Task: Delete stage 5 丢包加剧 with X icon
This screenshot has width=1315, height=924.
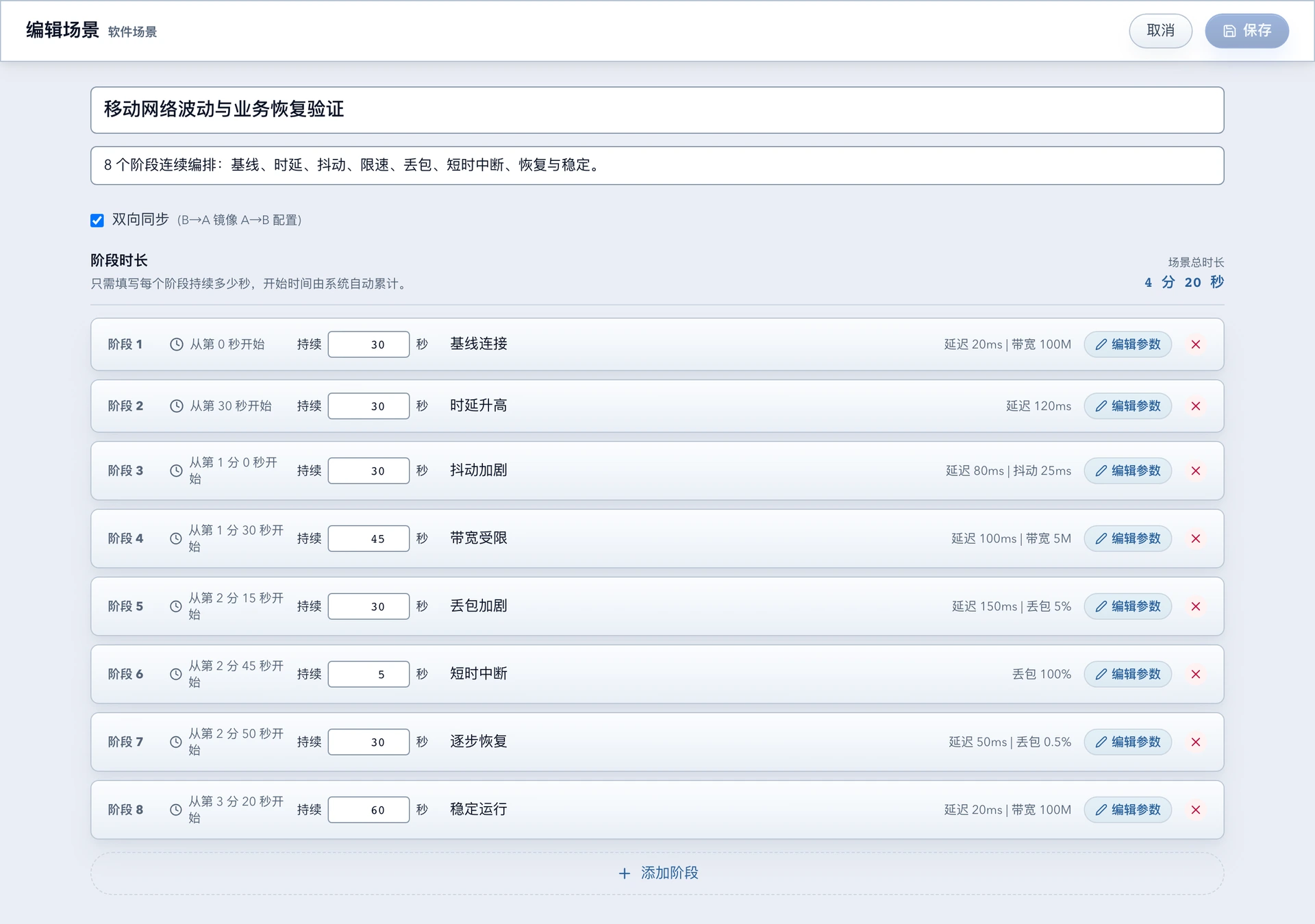Action: tap(1196, 606)
